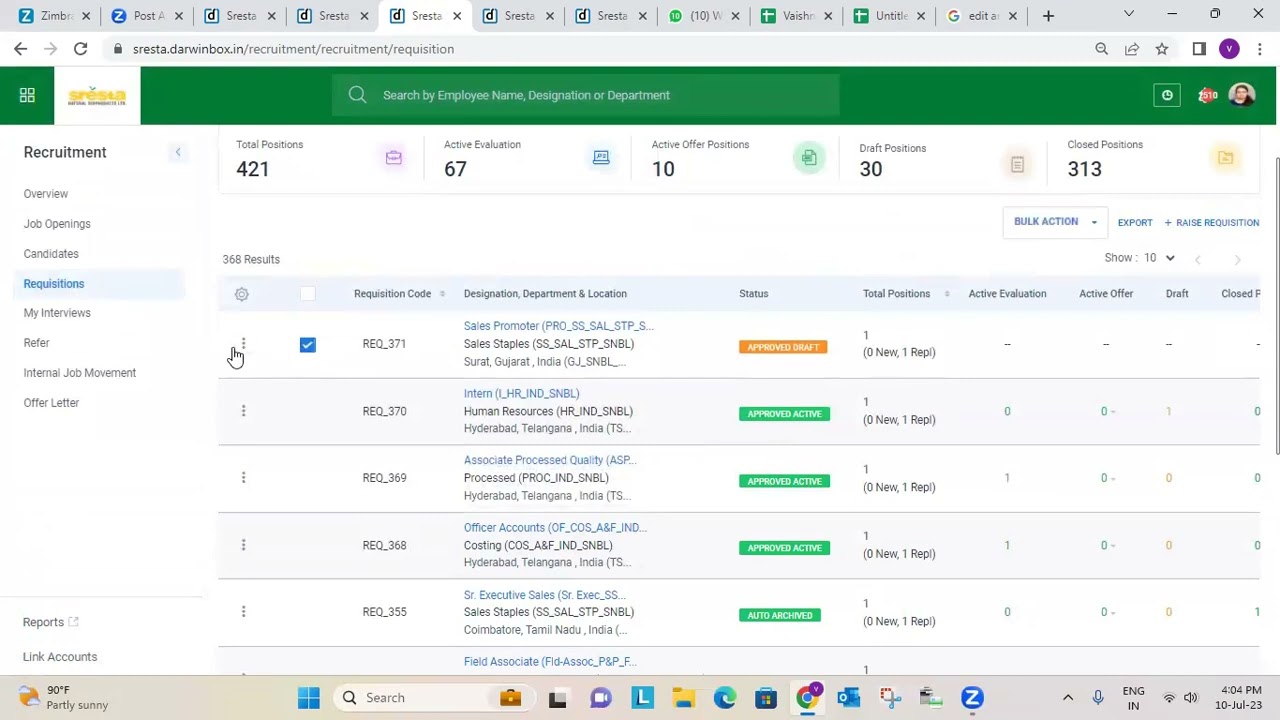Select Requisitions in sidebar
The image size is (1280, 720).
pyautogui.click(x=54, y=284)
